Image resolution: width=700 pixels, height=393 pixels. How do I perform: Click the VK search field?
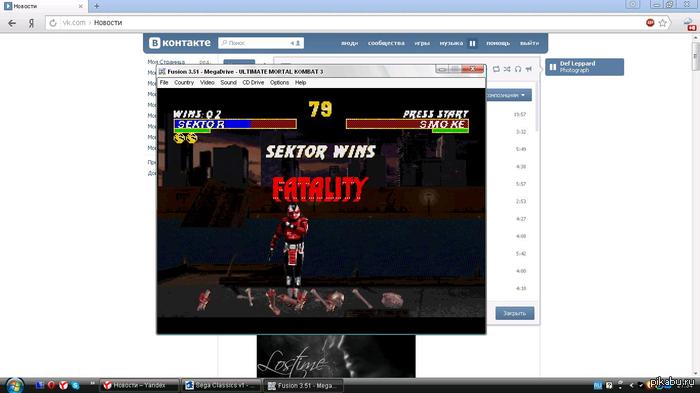pyautogui.click(x=261, y=43)
